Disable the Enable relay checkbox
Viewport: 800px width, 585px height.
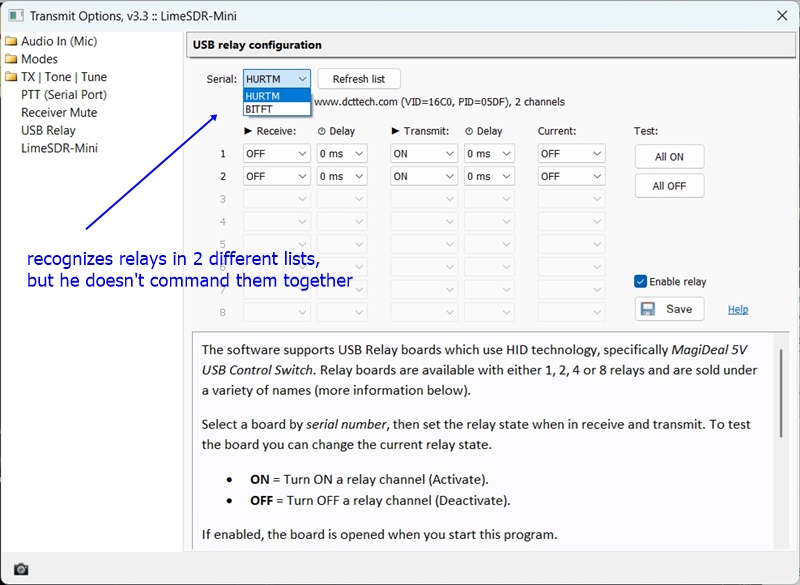coord(641,282)
